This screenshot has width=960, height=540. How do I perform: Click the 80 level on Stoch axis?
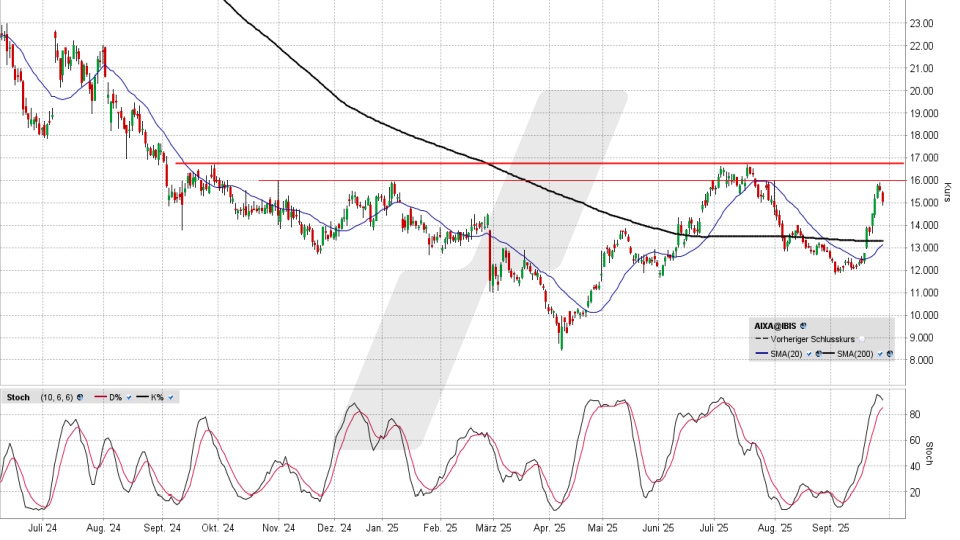point(914,414)
